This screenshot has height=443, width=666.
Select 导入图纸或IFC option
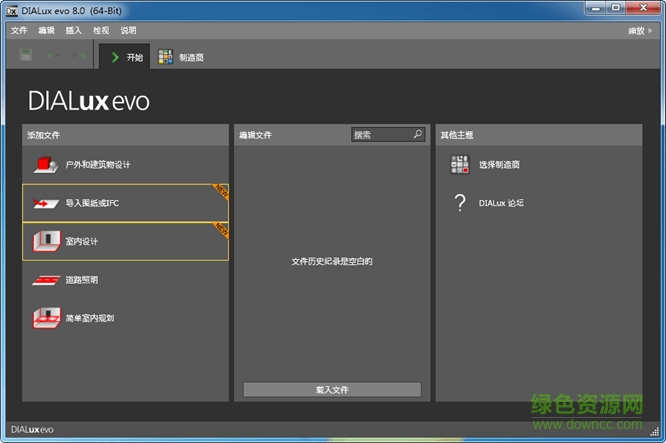[125, 203]
